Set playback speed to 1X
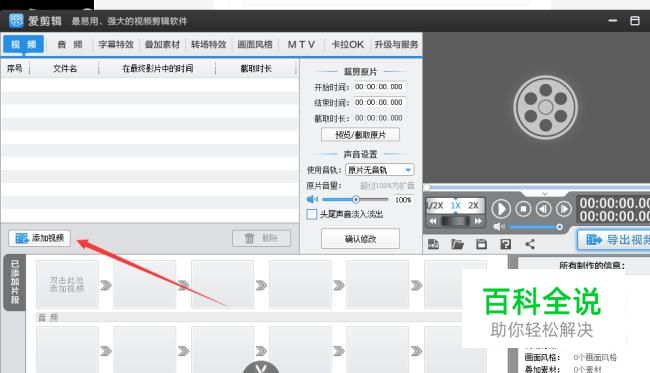The image size is (650, 373). coord(456,206)
